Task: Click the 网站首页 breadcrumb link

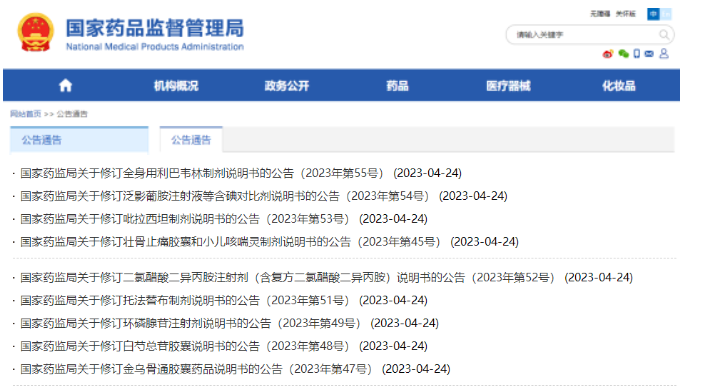Action: pyautogui.click(x=26, y=114)
